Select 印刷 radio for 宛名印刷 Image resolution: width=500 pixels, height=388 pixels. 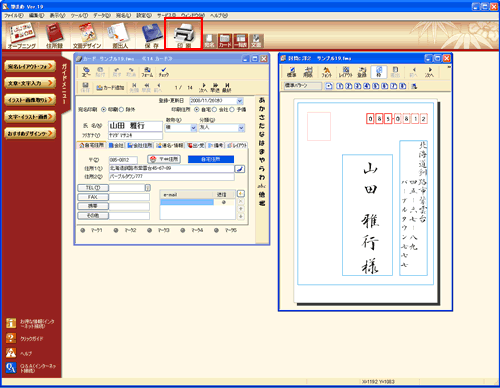104,109
